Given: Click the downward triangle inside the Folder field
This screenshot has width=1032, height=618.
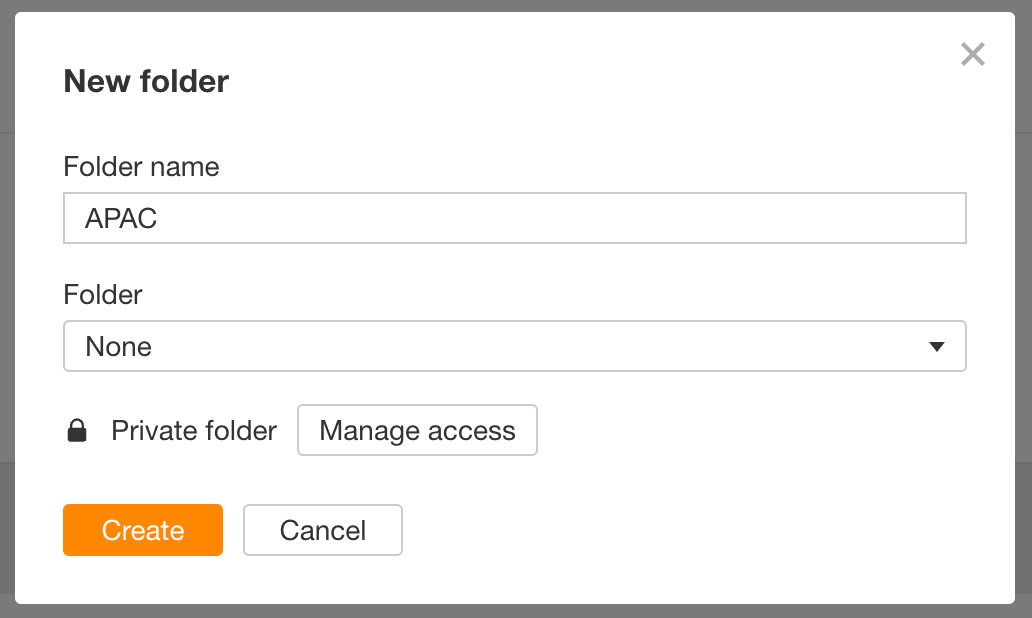Looking at the screenshot, I should 936,346.
